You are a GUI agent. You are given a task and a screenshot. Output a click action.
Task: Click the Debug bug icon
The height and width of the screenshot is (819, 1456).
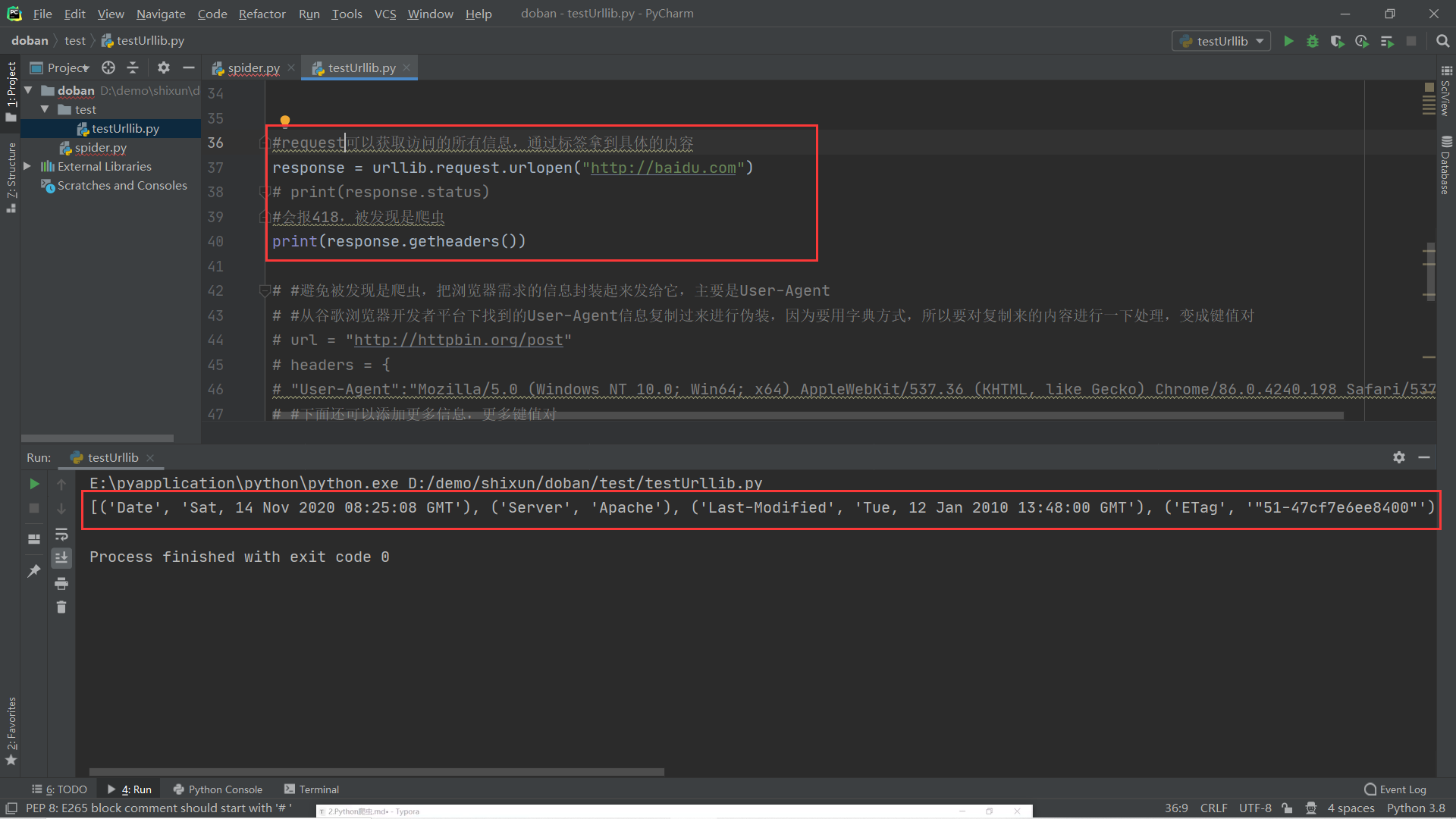(x=1313, y=41)
